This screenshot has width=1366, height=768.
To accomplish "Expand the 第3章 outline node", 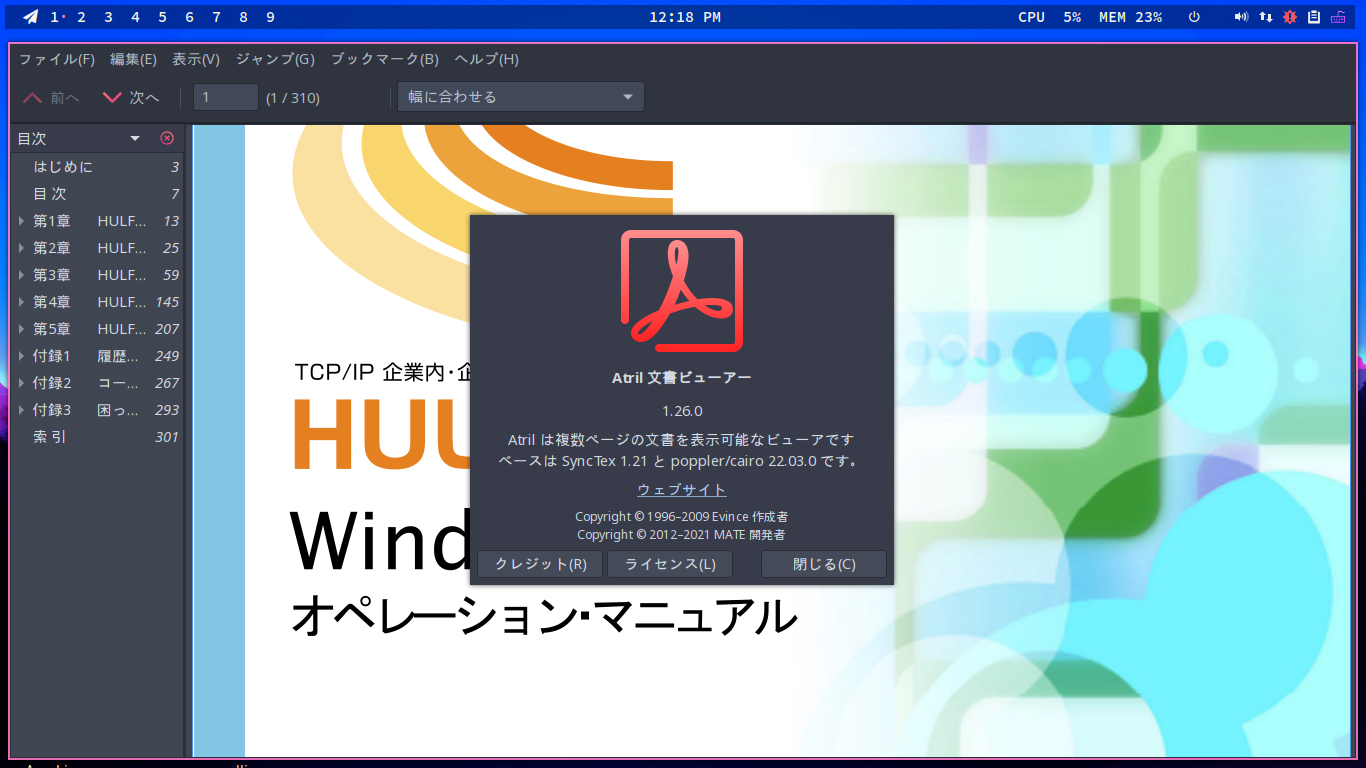I will [22, 275].
